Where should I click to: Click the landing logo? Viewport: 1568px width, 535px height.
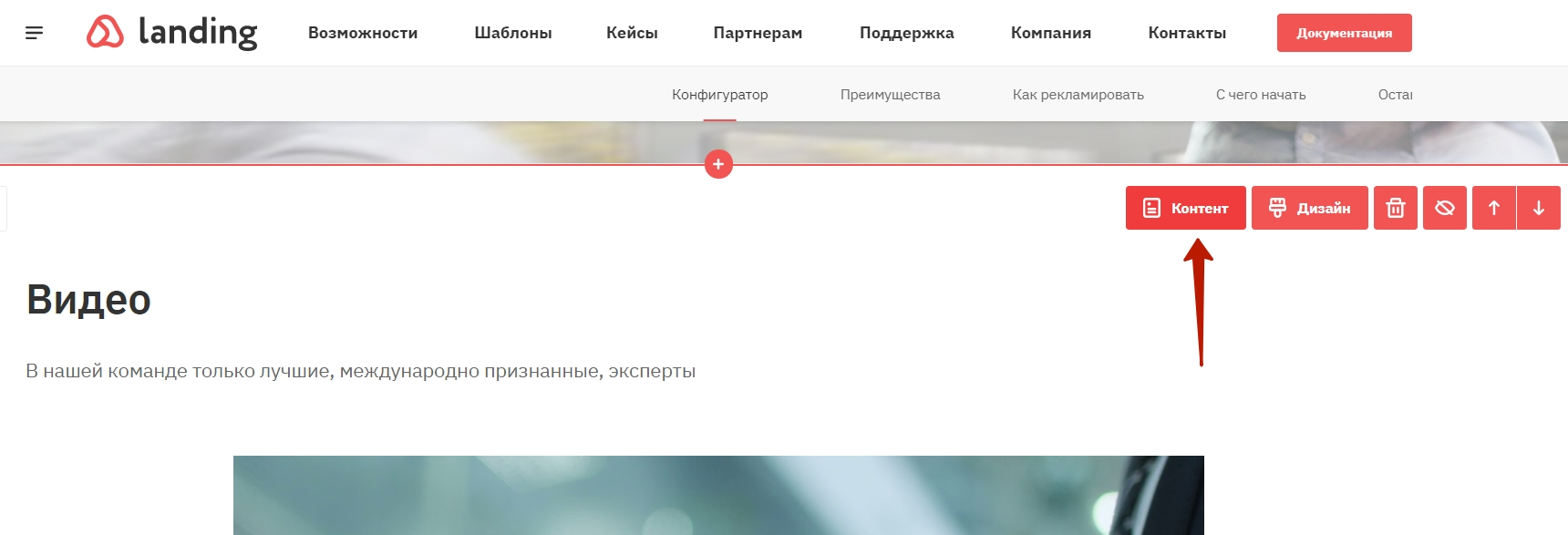pos(172,32)
